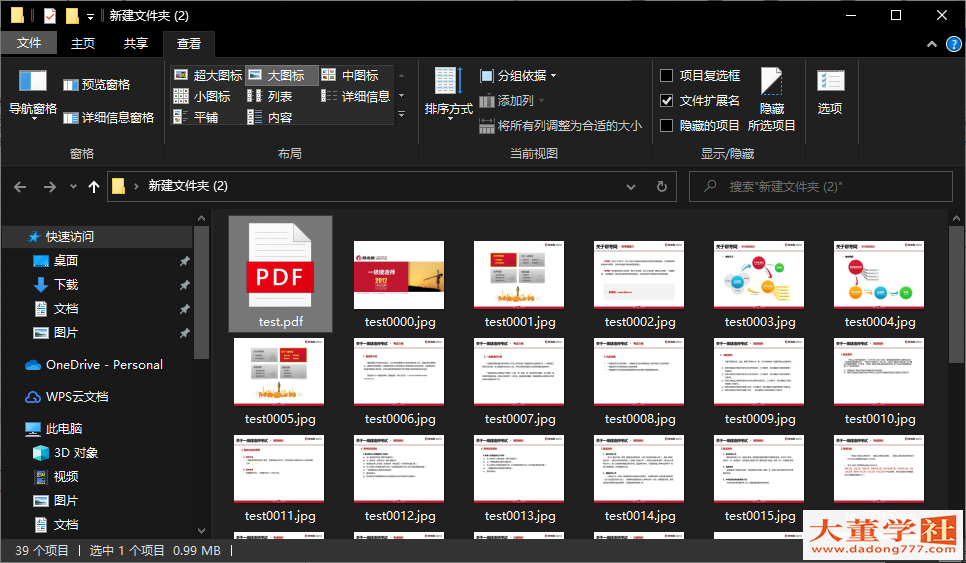
Task: Toggle the 预览窗格 preview pane
Action: pyautogui.click(x=97, y=84)
